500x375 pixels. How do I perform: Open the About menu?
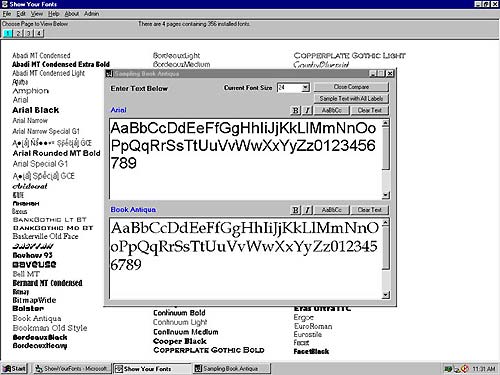point(72,14)
